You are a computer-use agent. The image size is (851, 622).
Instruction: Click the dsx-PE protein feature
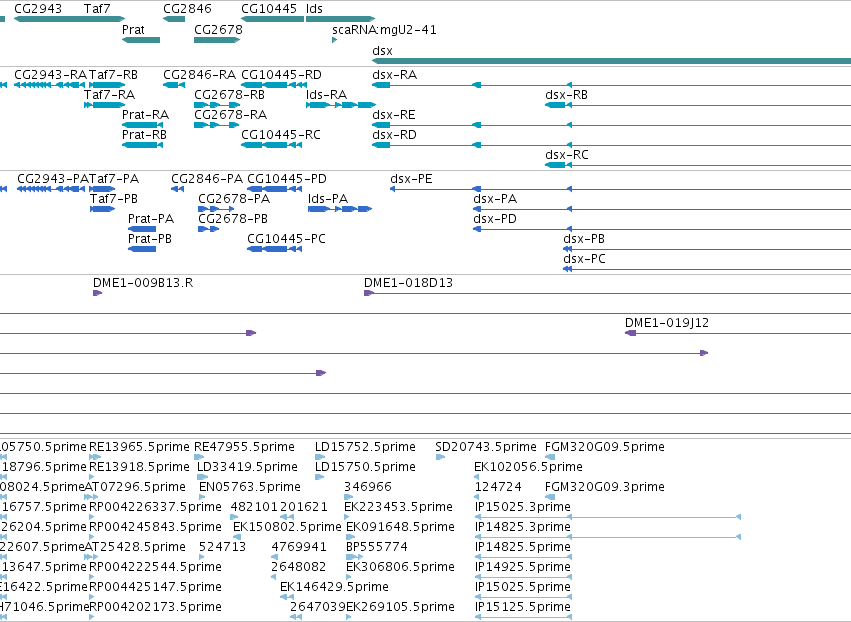coord(620,189)
